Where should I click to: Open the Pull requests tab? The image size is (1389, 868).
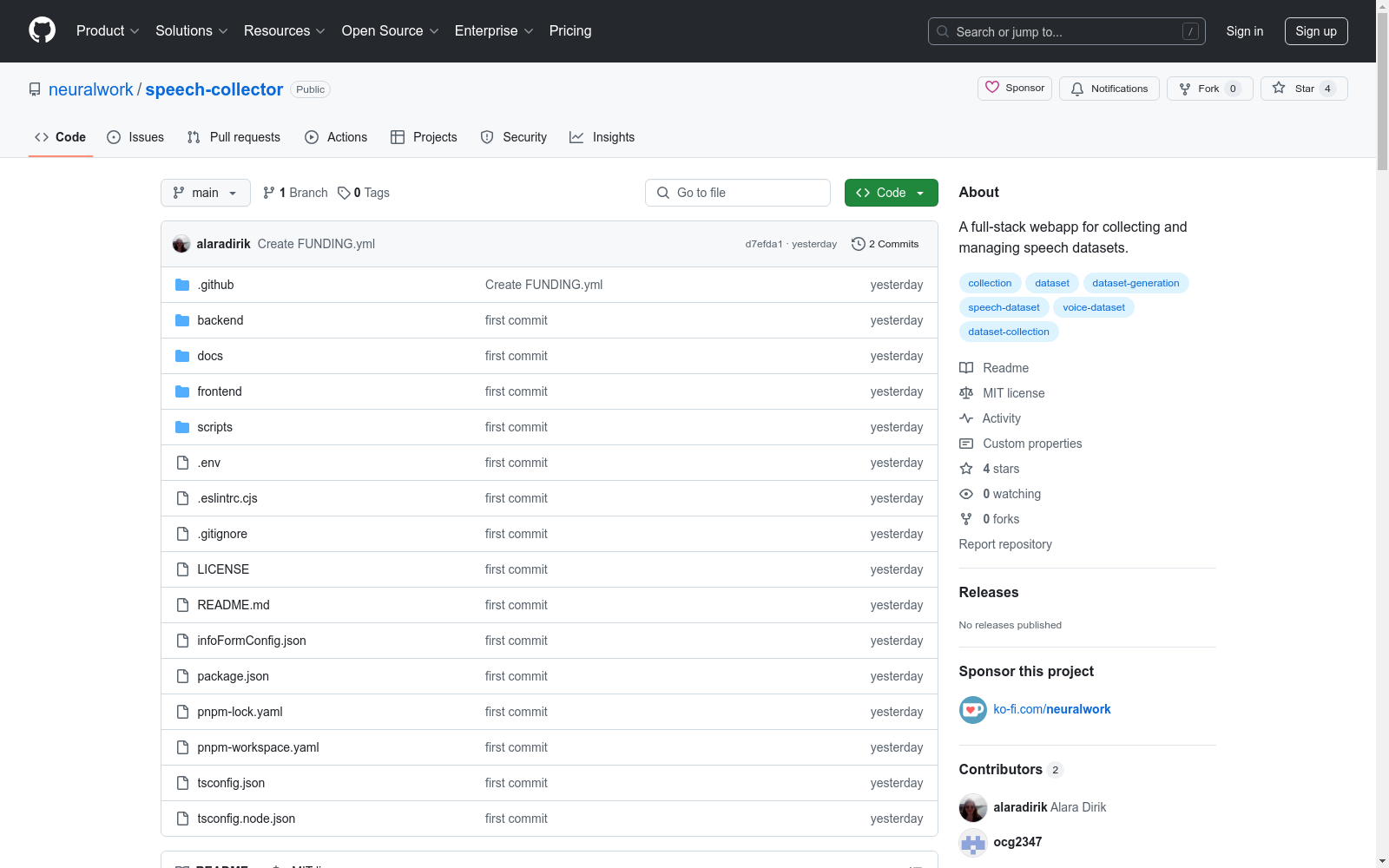(x=234, y=137)
